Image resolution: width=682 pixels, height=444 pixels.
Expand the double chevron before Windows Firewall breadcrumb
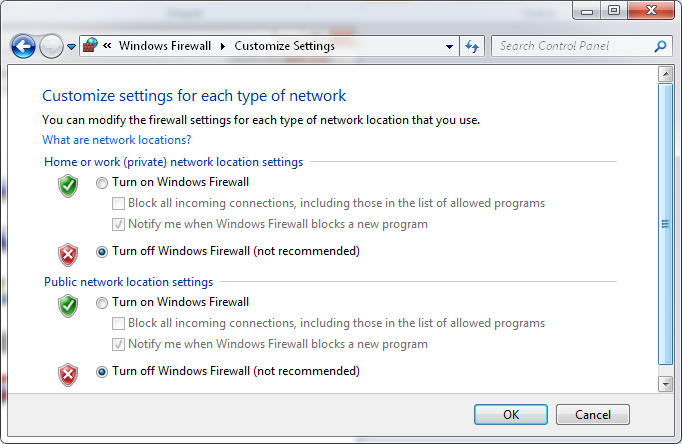(x=107, y=45)
